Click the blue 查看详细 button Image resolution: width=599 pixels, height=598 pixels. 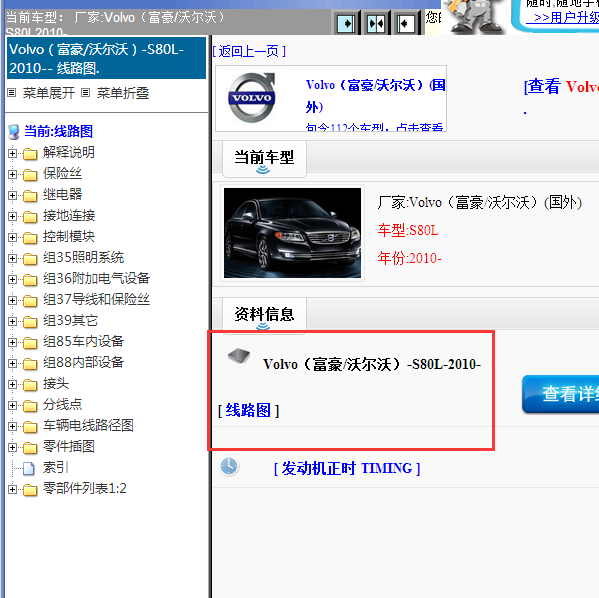tap(560, 394)
